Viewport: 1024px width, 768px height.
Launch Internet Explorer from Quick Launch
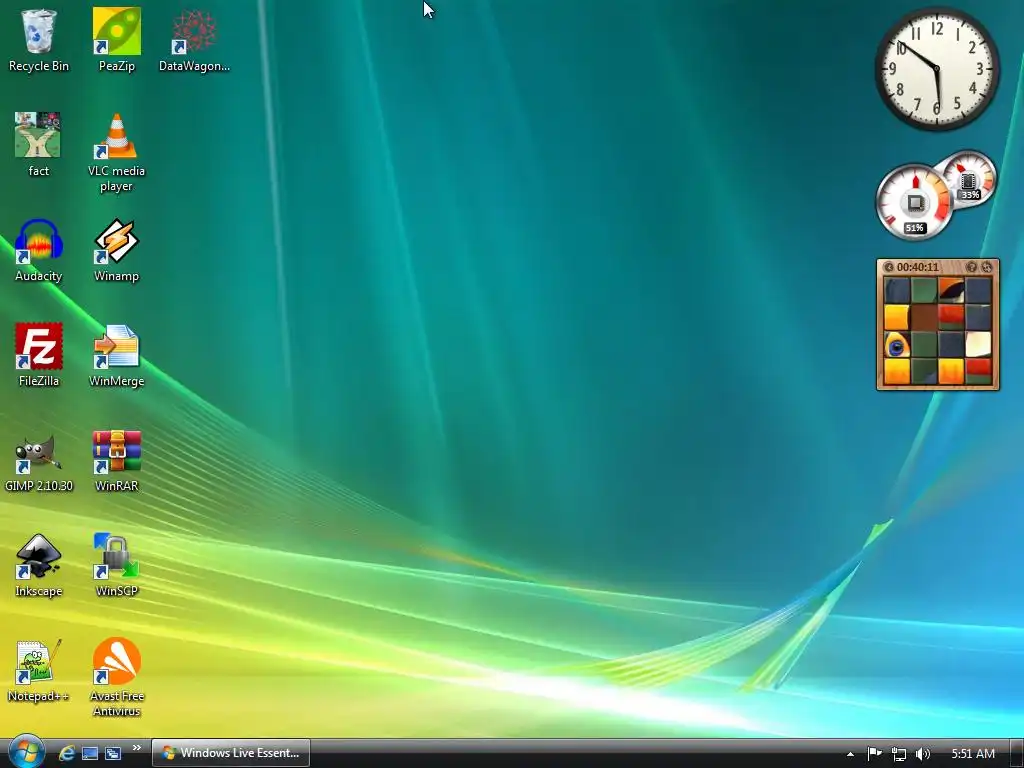[x=67, y=753]
